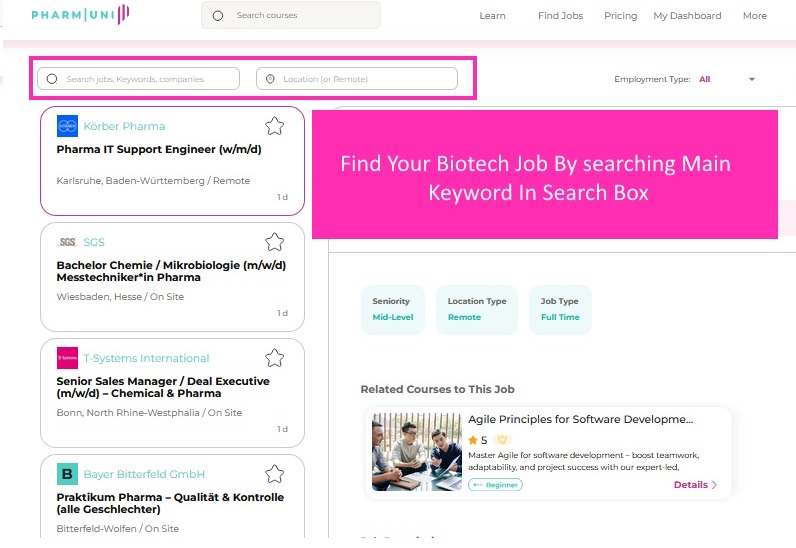Click 'Wiesbaden, Hesse / On Site' location text
Image resolution: width=796 pixels, height=548 pixels.
pyautogui.click(x=120, y=297)
